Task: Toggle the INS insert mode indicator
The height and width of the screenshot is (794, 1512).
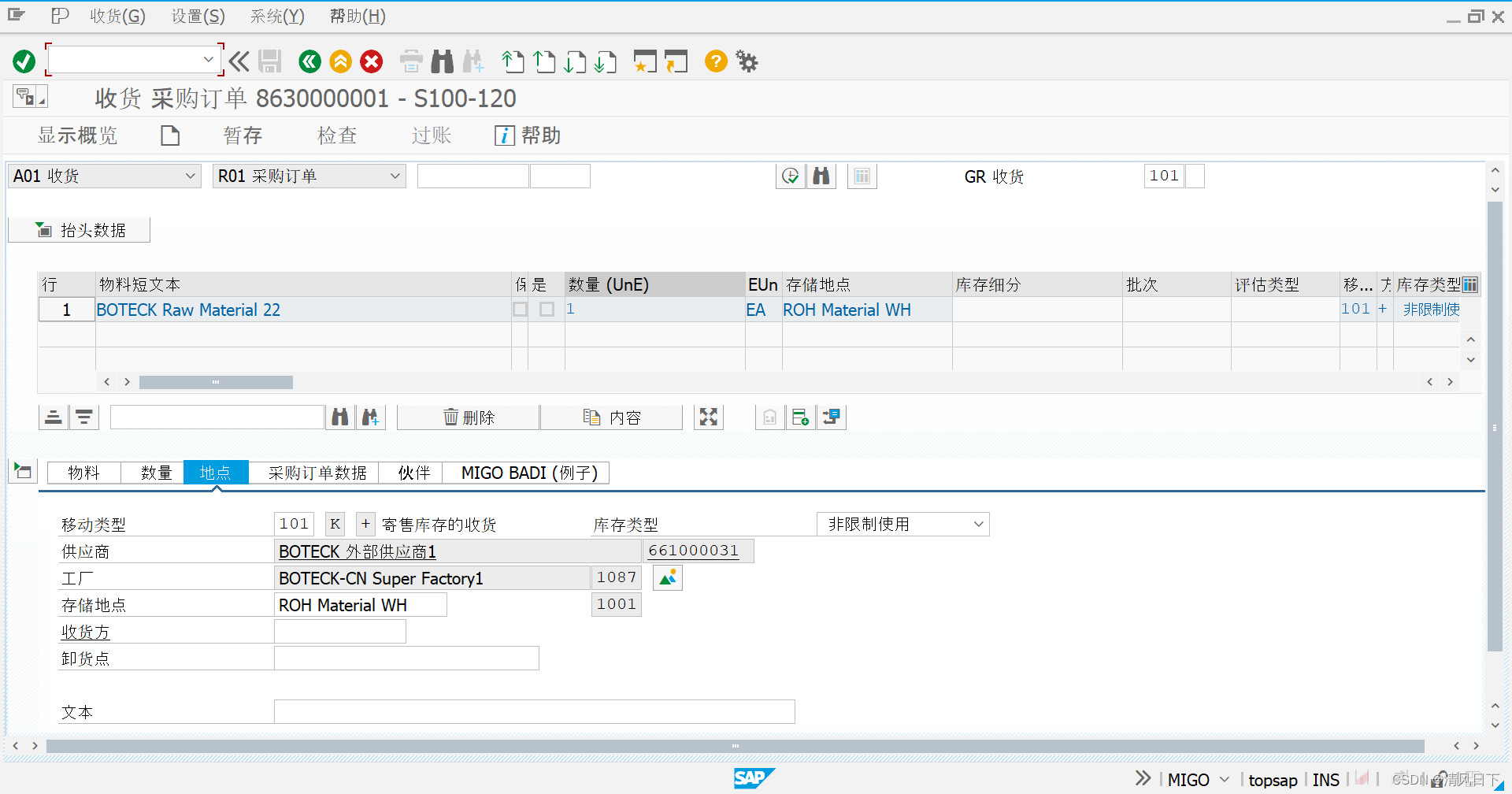Action: [x=1326, y=780]
